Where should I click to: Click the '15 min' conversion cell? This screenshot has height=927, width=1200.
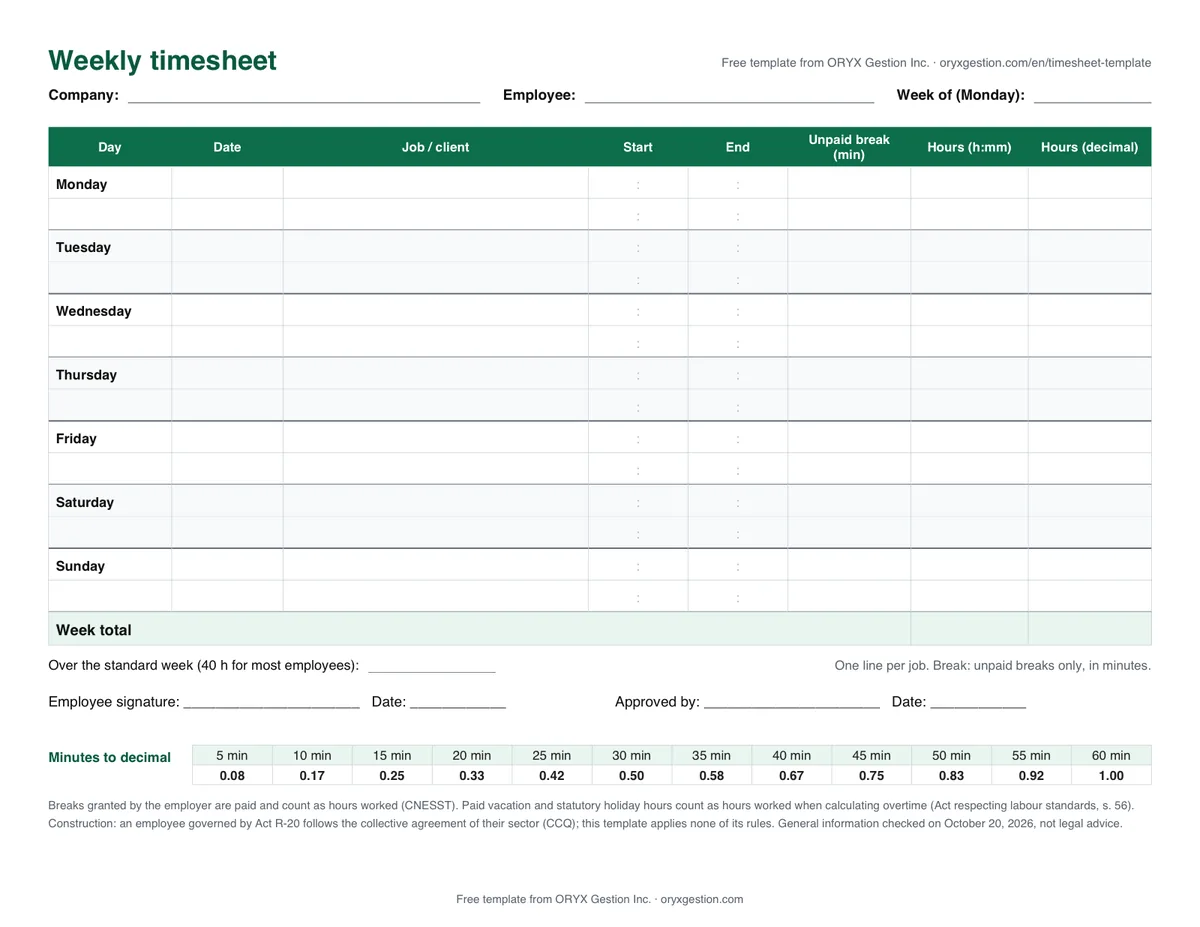coord(392,756)
